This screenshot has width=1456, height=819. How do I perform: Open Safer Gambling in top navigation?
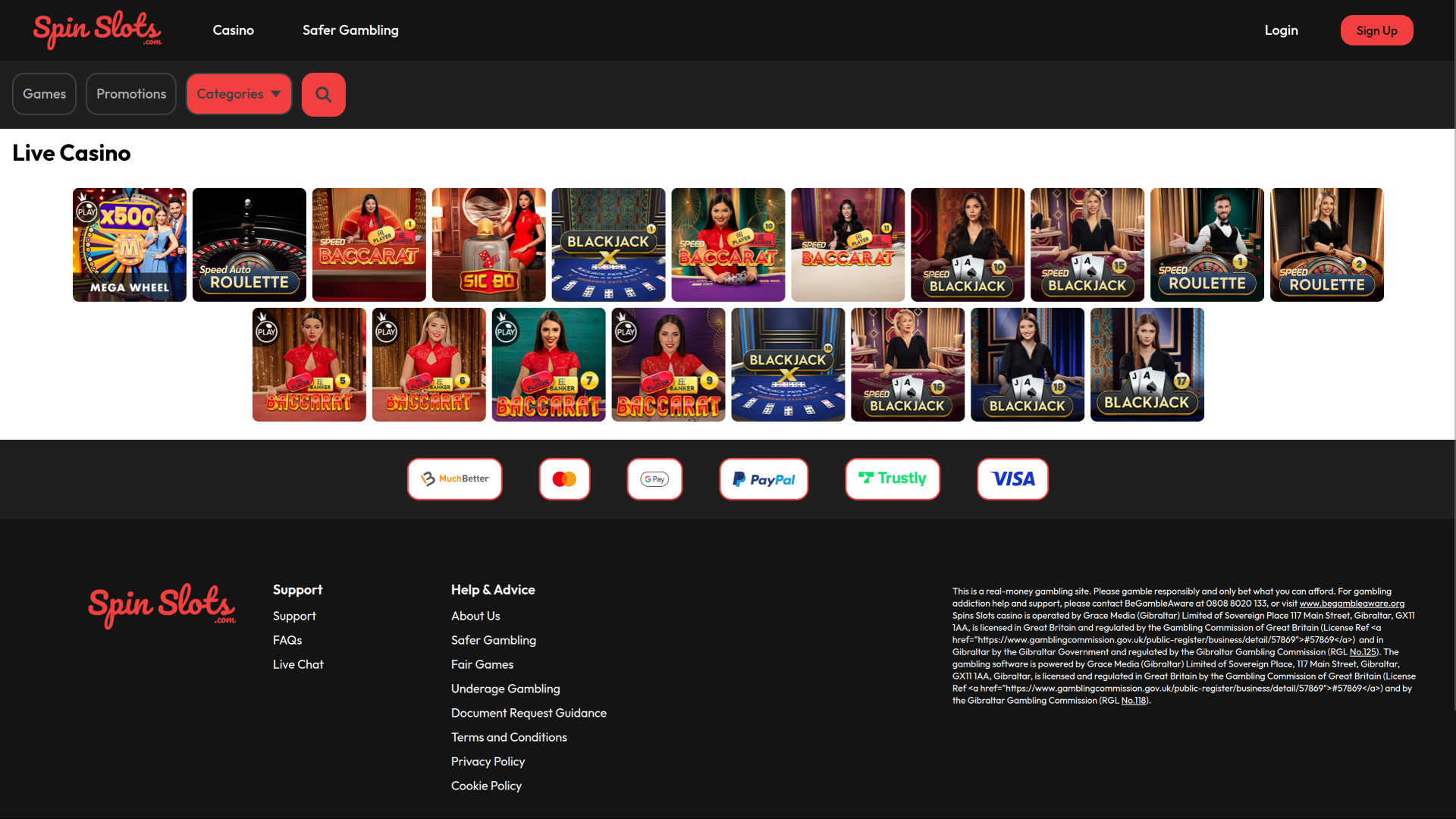pos(350,30)
